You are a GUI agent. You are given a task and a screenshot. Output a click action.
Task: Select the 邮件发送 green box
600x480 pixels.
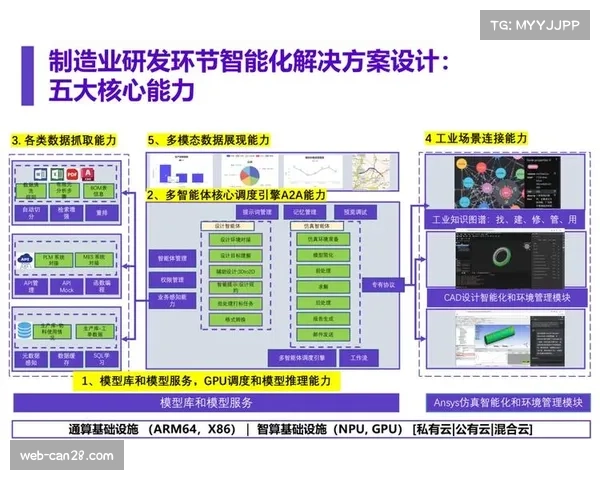click(323, 334)
